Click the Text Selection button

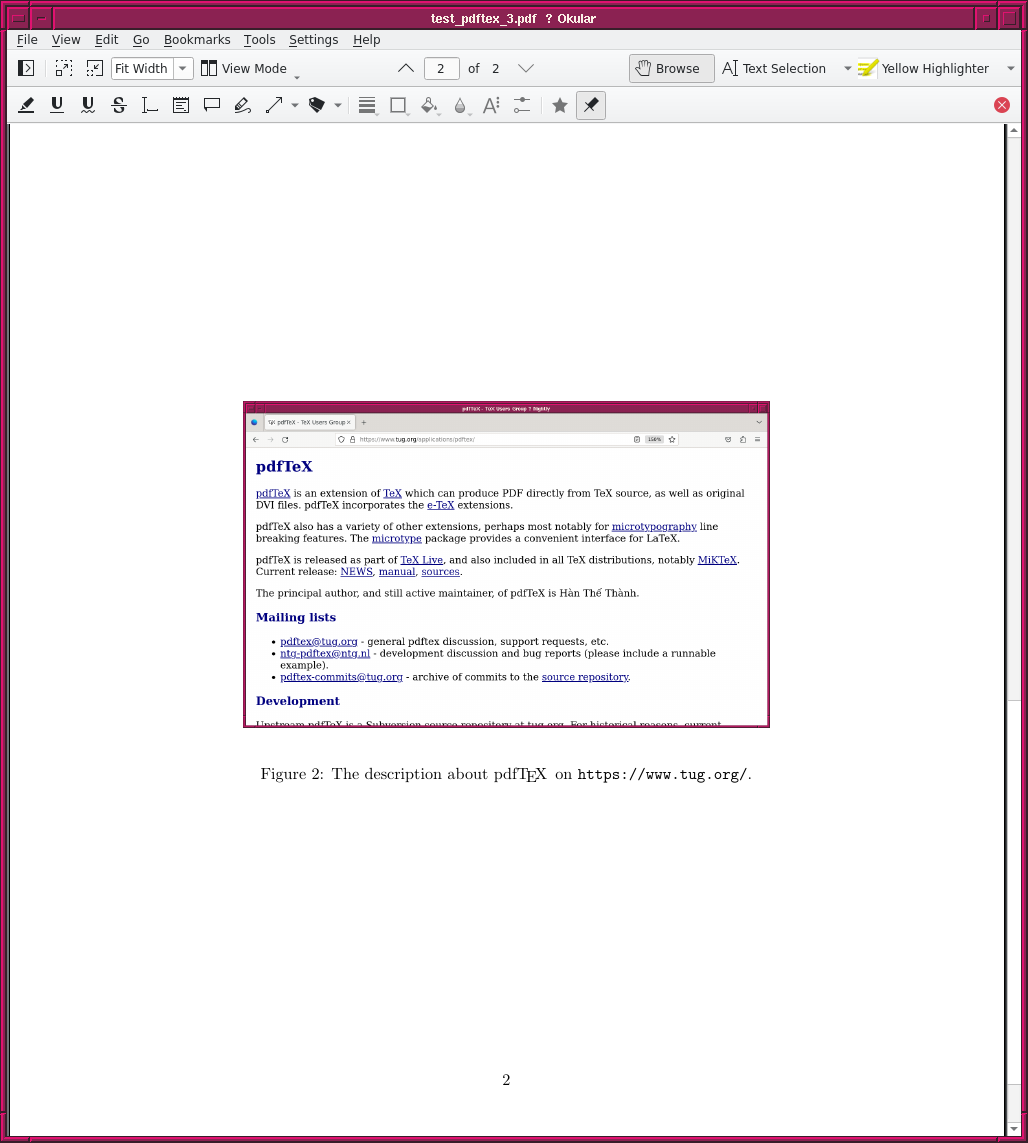[x=774, y=68]
